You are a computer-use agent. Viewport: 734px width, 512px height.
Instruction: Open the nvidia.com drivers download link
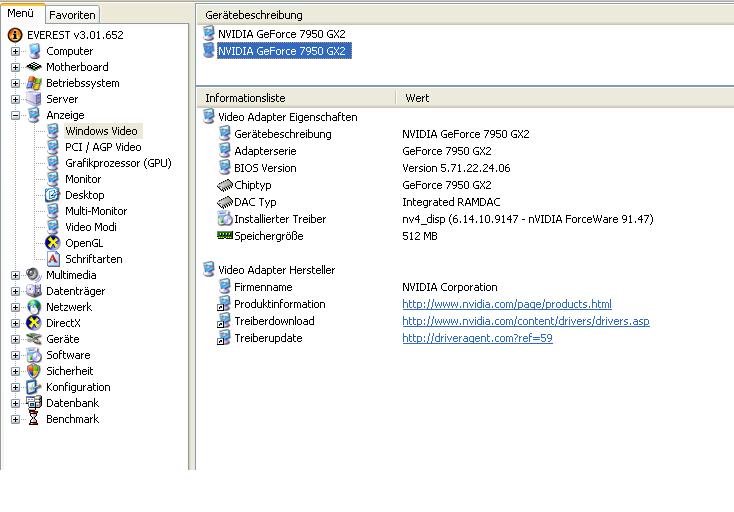(526, 321)
